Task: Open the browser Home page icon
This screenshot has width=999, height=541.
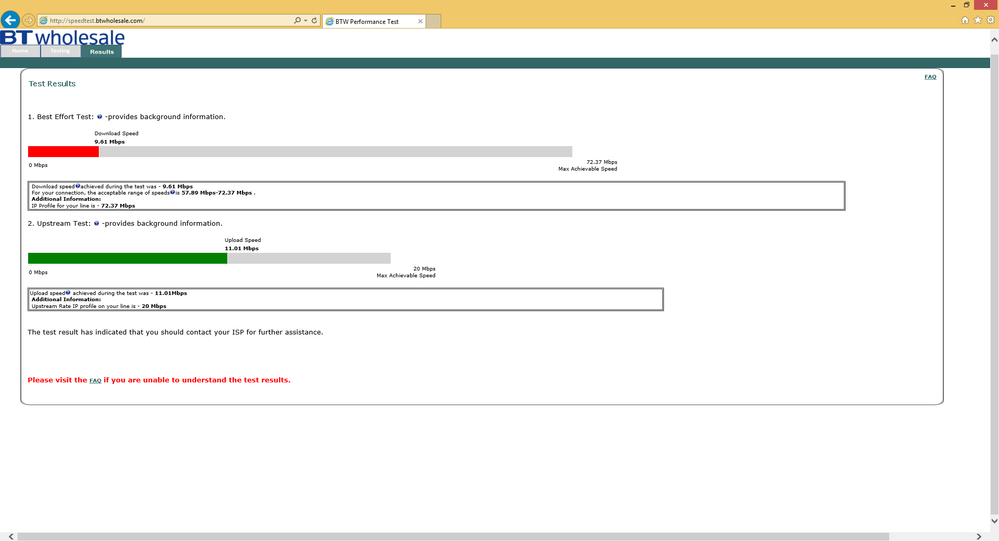Action: pos(965,20)
